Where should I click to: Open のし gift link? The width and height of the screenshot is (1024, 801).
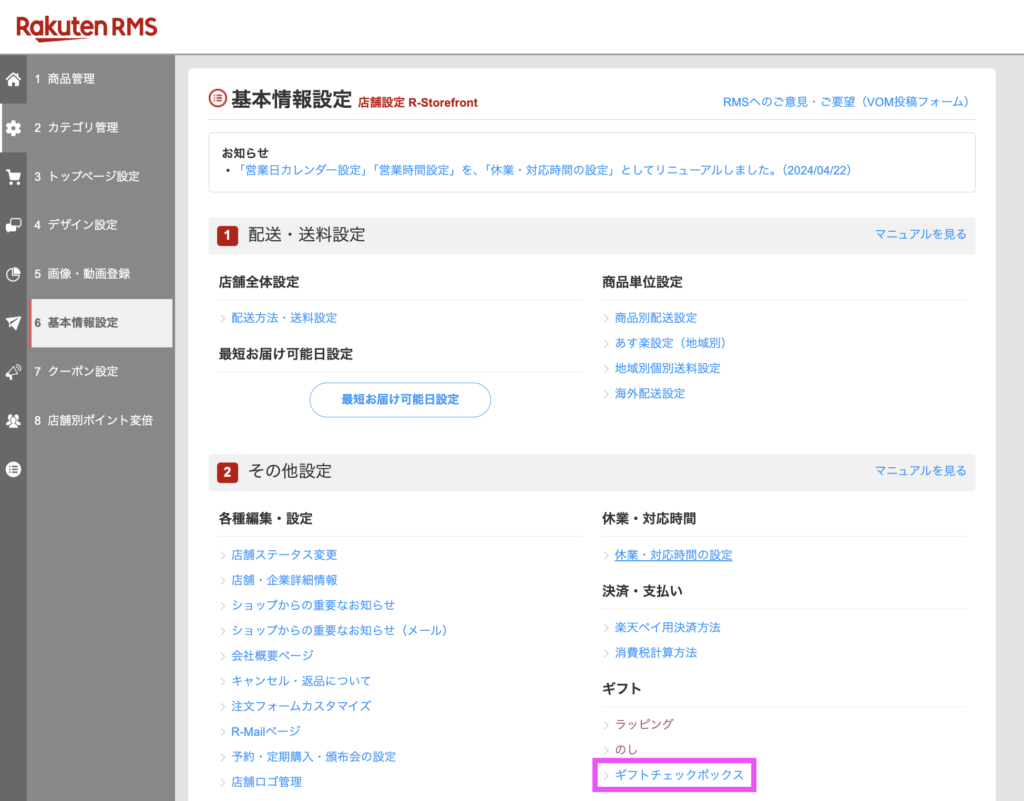(x=626, y=750)
